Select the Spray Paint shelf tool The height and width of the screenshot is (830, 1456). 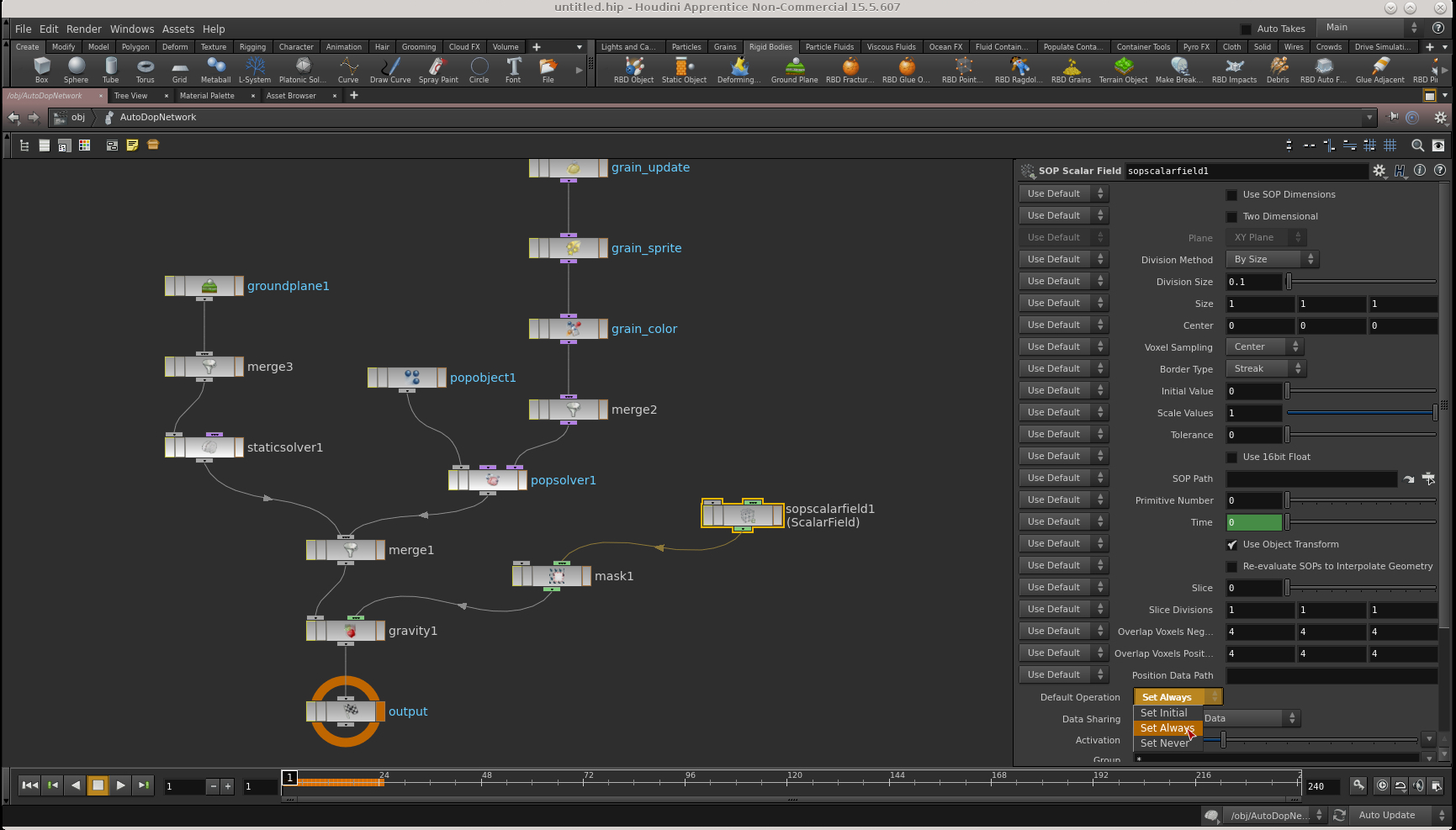pos(438,70)
